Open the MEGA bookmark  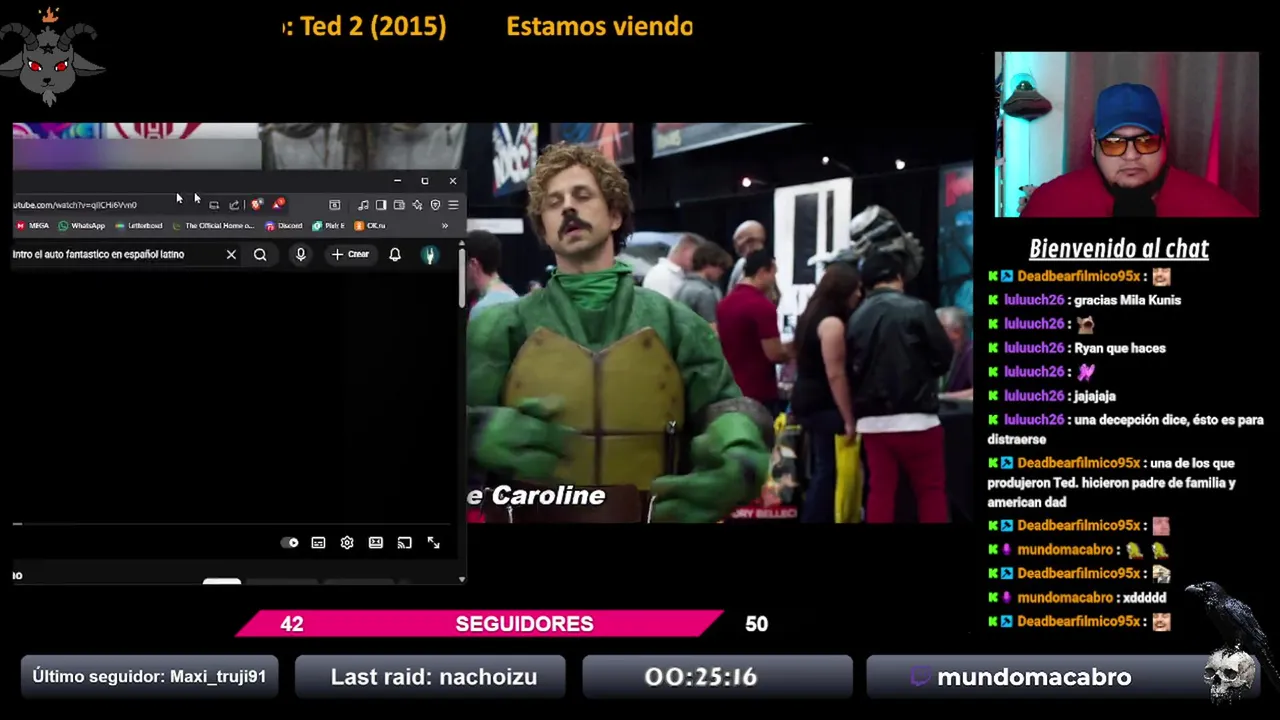(32, 226)
